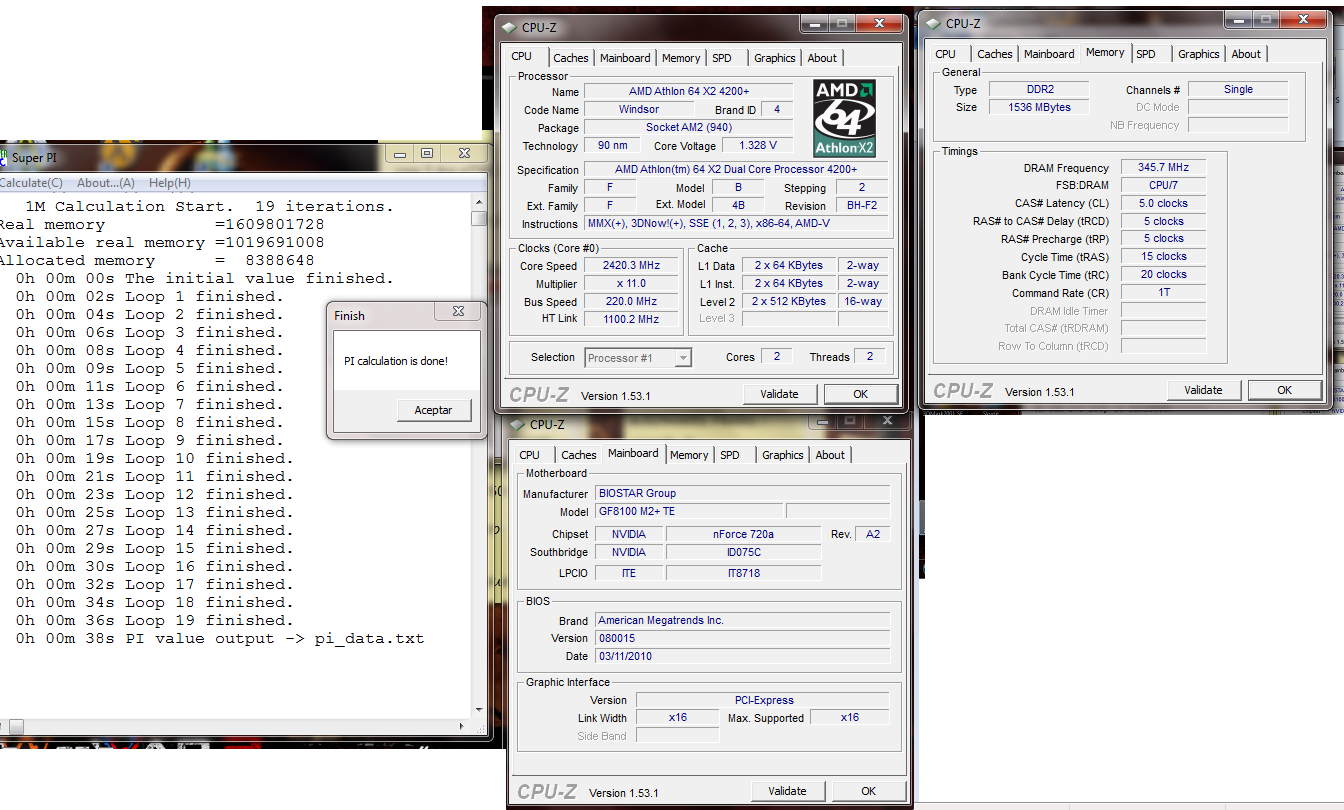Select Graphics tab in the Memory window
The width and height of the screenshot is (1344, 810).
pyautogui.click(x=1199, y=54)
